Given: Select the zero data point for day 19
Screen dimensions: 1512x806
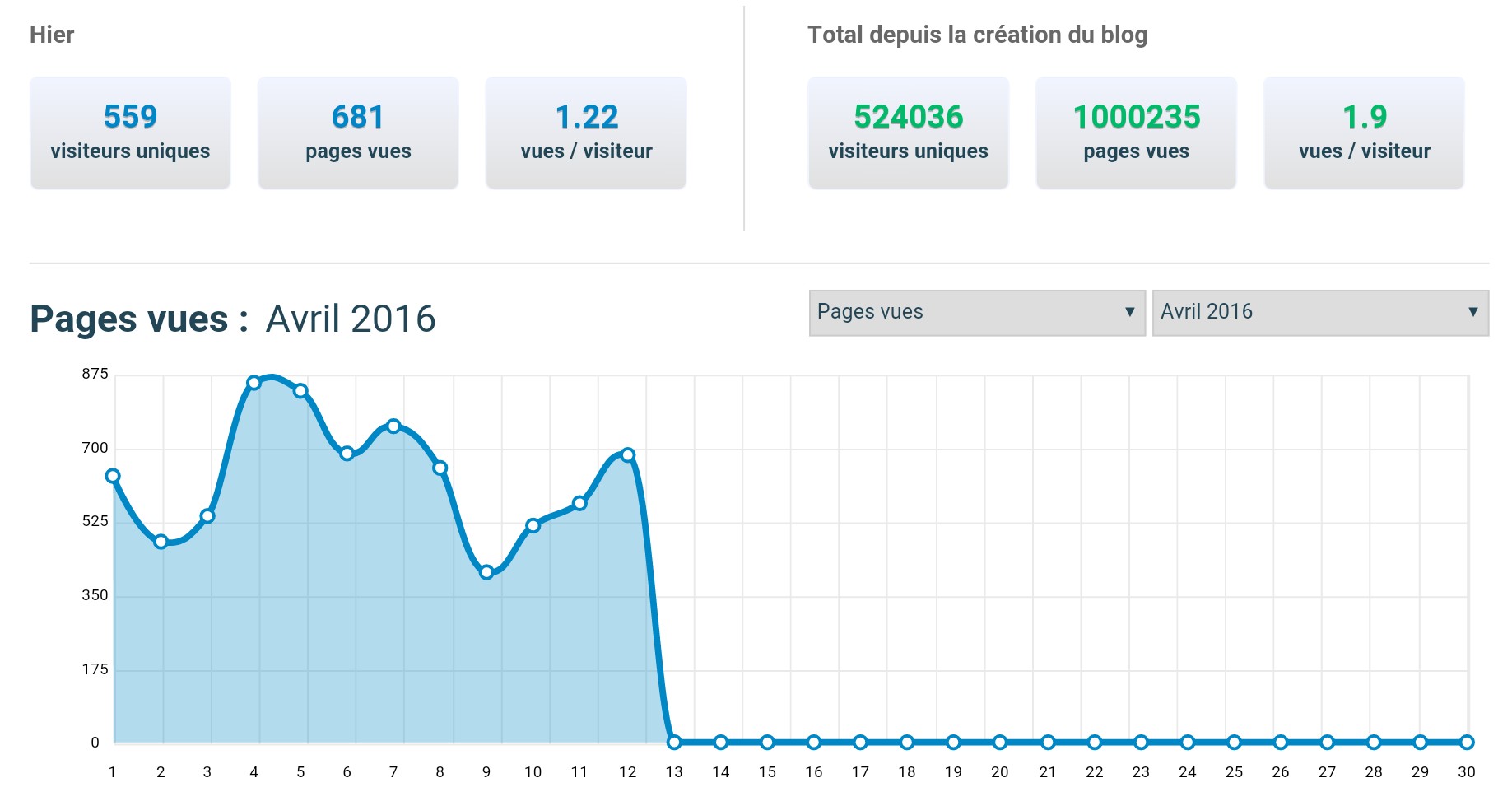Looking at the screenshot, I should coord(953,743).
